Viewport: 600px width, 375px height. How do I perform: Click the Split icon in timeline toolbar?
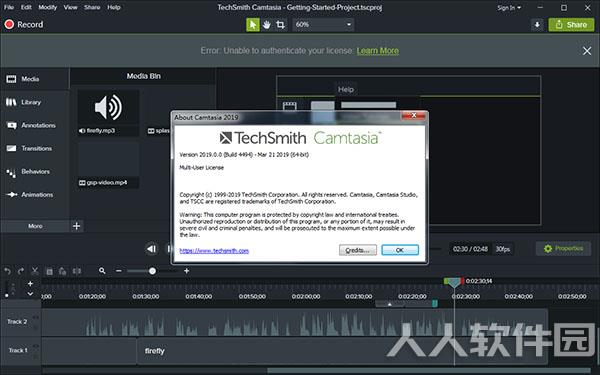77,271
